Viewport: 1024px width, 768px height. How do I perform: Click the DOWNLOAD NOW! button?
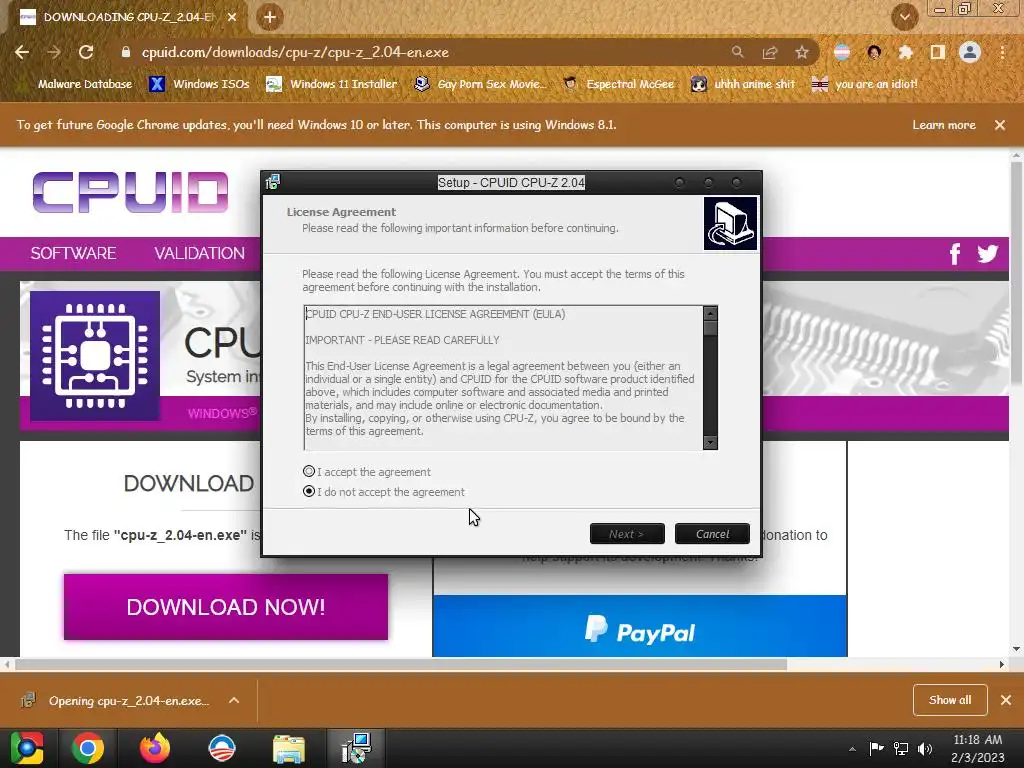click(226, 607)
